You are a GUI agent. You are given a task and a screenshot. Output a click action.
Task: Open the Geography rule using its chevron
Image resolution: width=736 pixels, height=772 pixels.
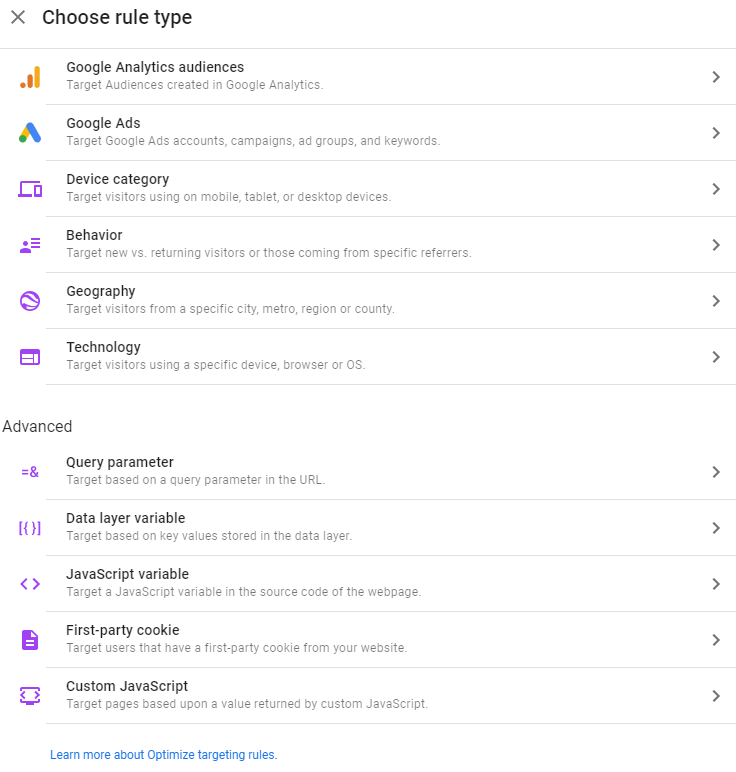(716, 301)
